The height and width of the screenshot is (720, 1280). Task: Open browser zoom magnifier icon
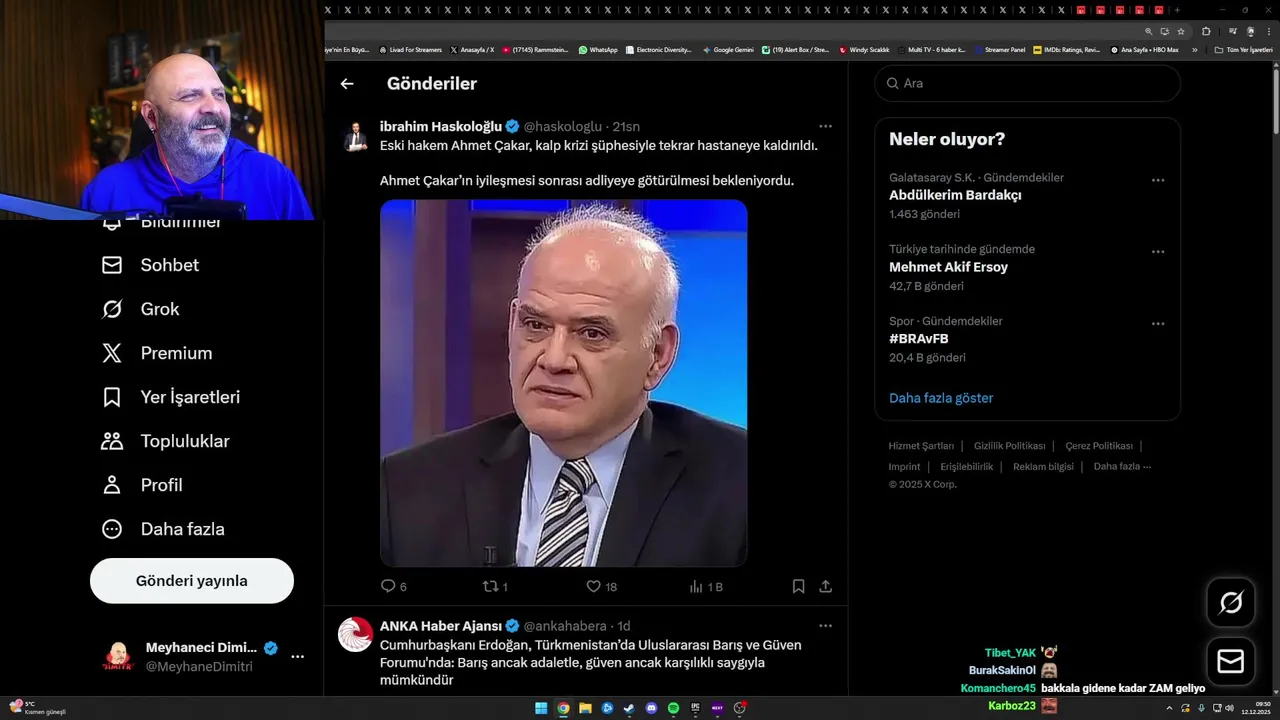pyautogui.click(x=1149, y=31)
